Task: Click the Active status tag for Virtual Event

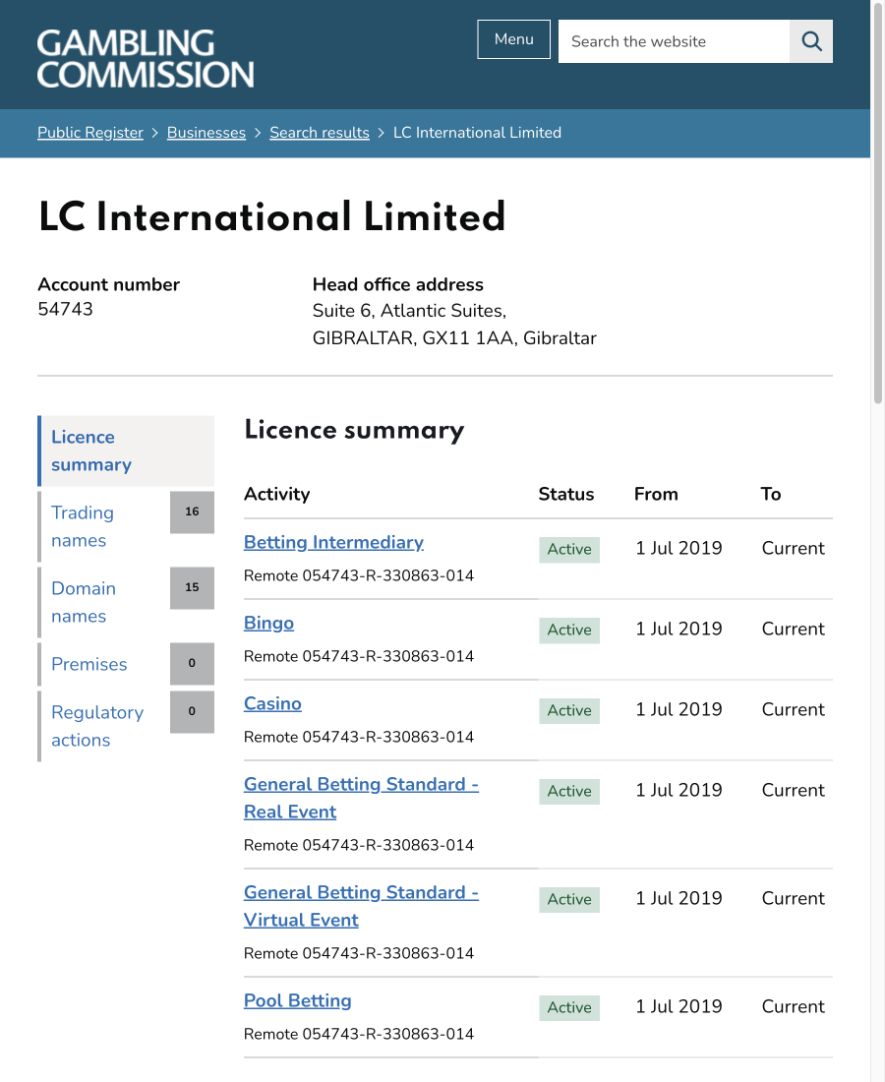Action: point(570,900)
